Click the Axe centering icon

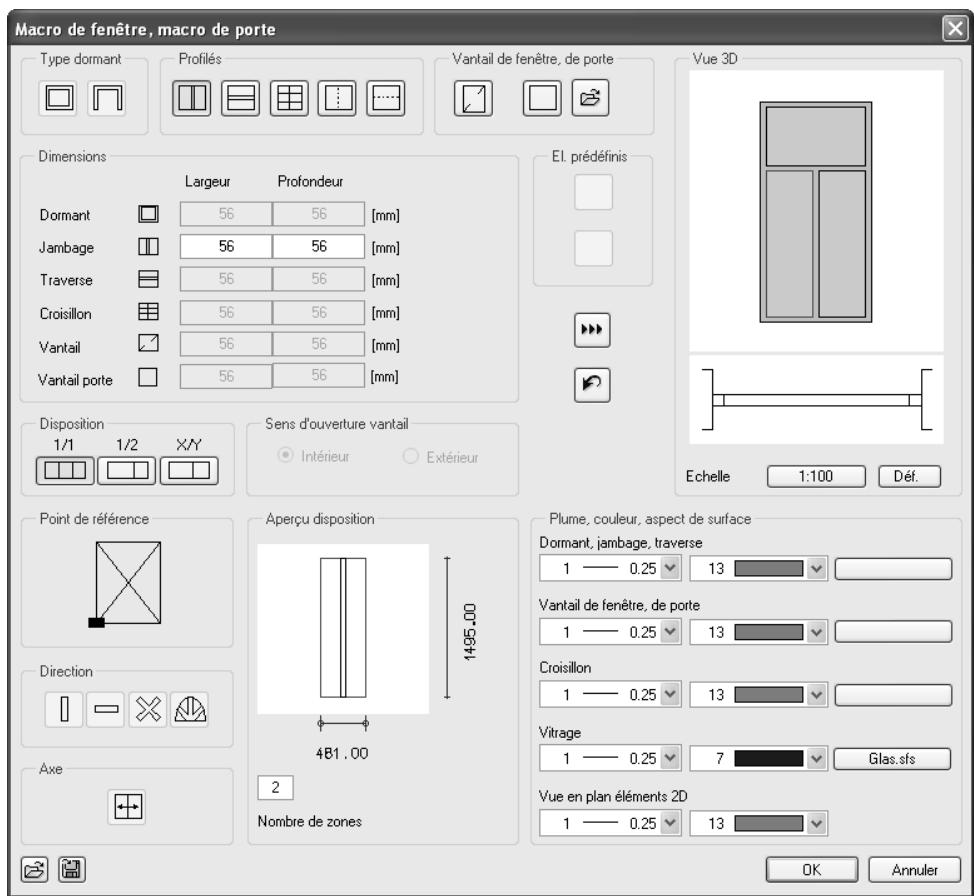(127, 807)
